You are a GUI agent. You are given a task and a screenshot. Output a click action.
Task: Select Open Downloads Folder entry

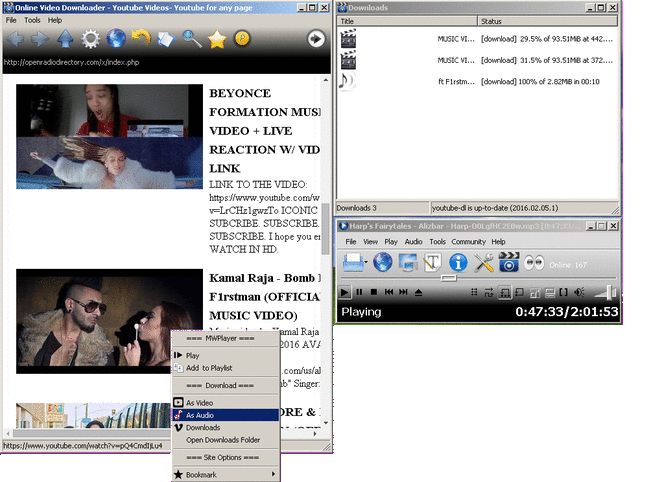[225, 440]
